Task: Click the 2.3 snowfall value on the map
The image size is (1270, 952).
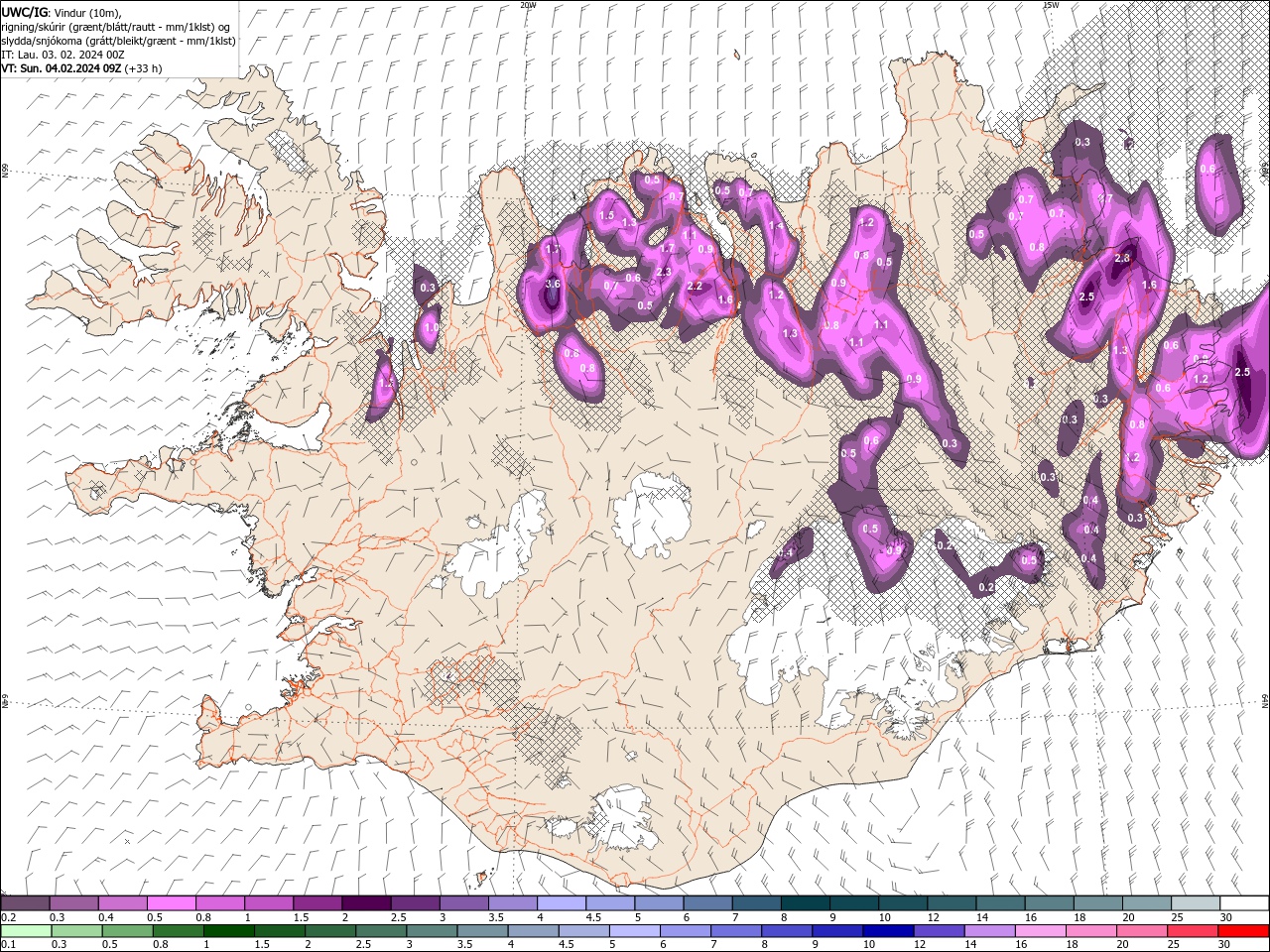Action: pyautogui.click(x=664, y=272)
